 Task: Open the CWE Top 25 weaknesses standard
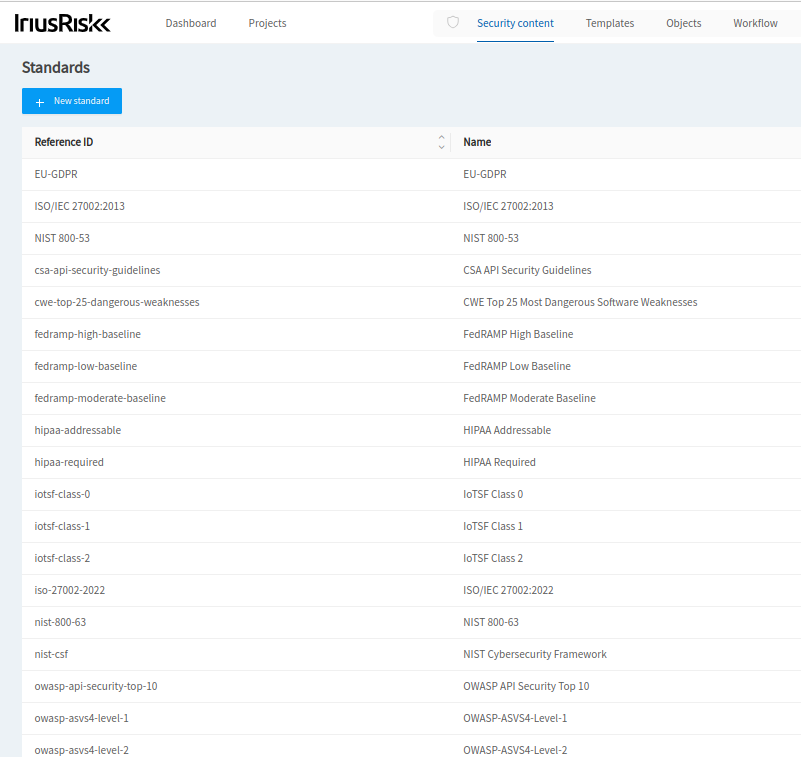(117, 302)
